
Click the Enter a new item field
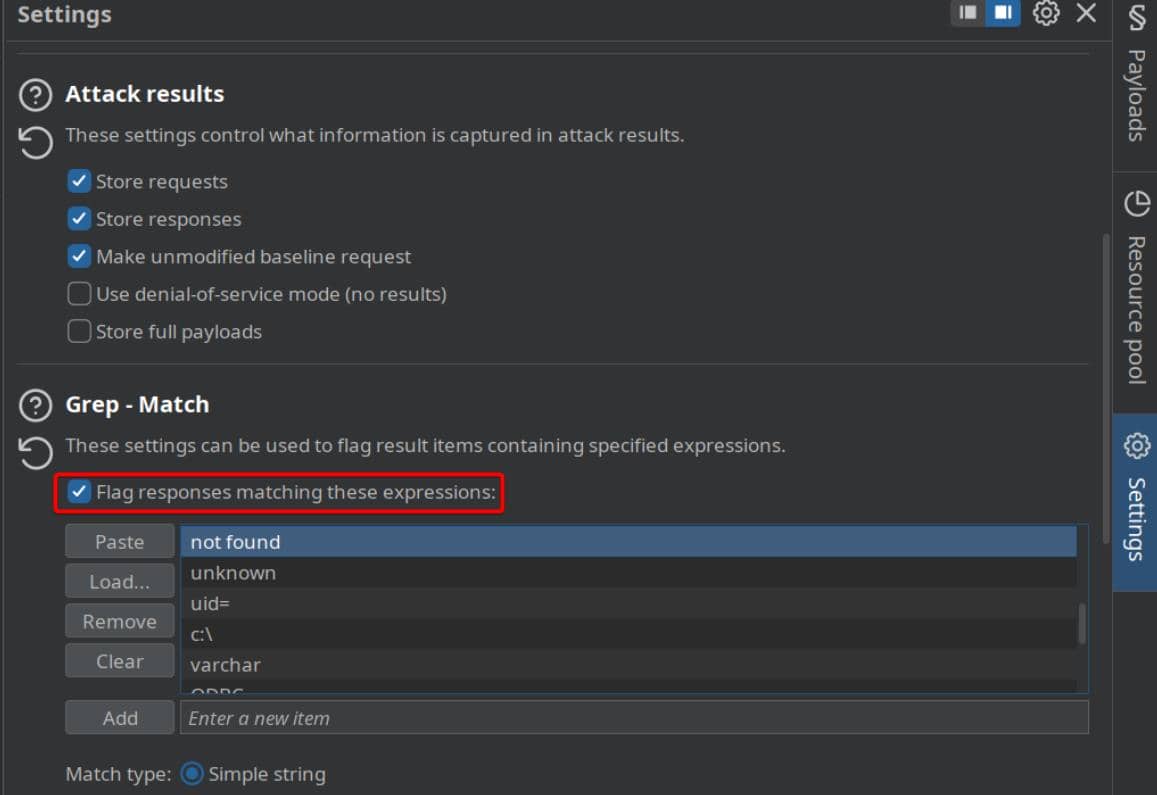(x=633, y=718)
